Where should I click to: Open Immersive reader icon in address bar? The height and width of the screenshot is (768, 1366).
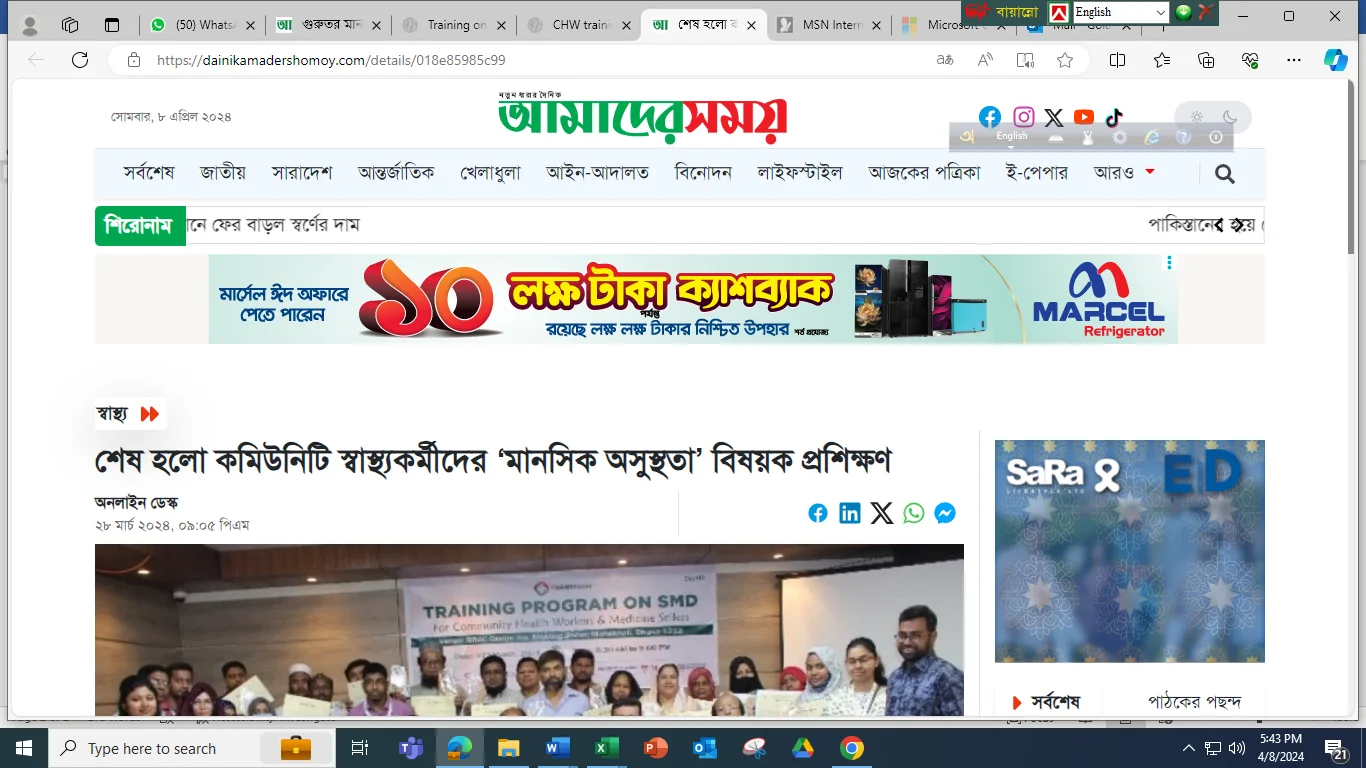[1025, 60]
